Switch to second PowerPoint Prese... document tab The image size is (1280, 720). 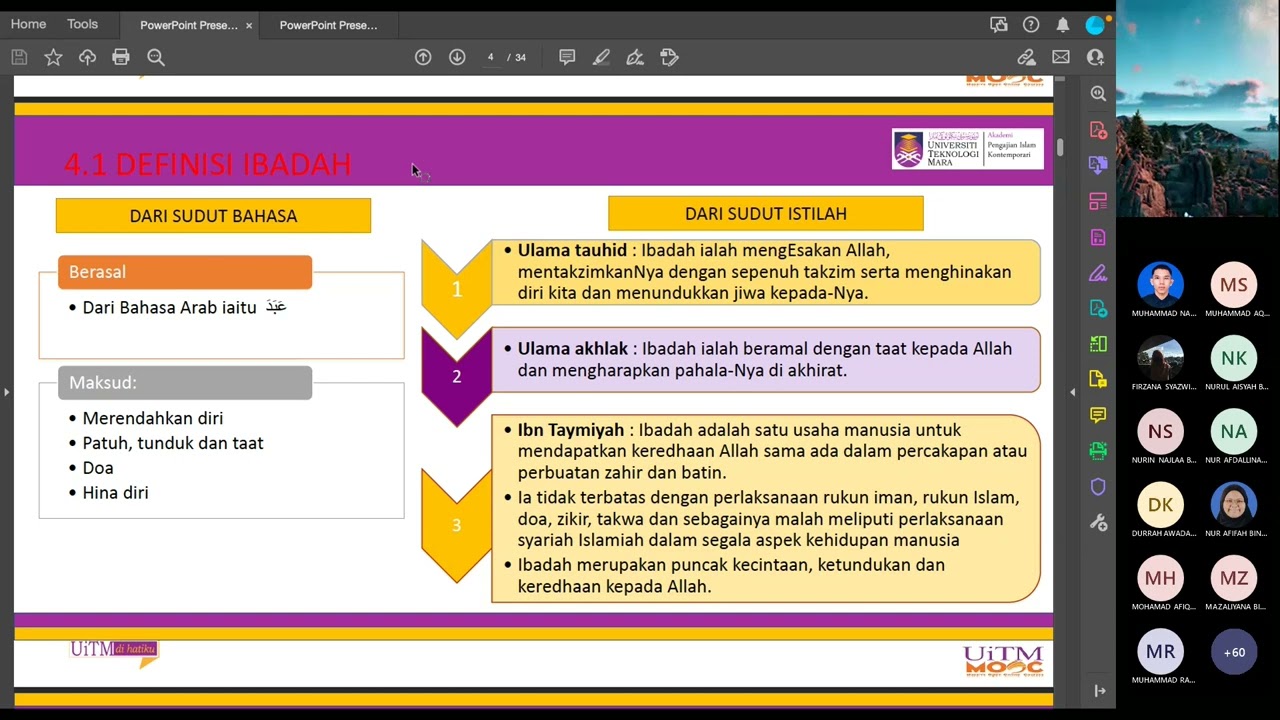pyautogui.click(x=328, y=25)
